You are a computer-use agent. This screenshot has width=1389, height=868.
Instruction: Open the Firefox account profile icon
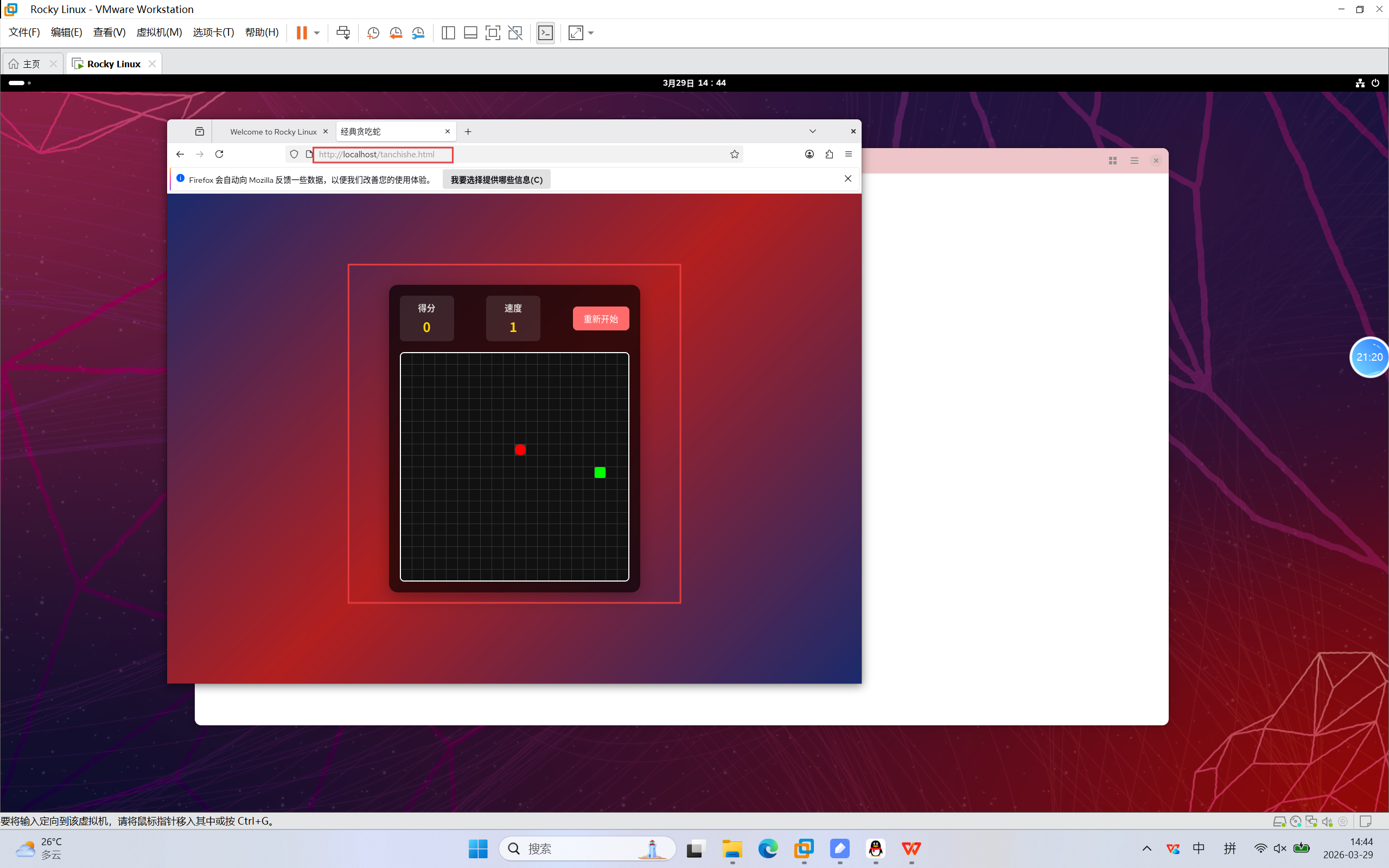tap(810, 154)
